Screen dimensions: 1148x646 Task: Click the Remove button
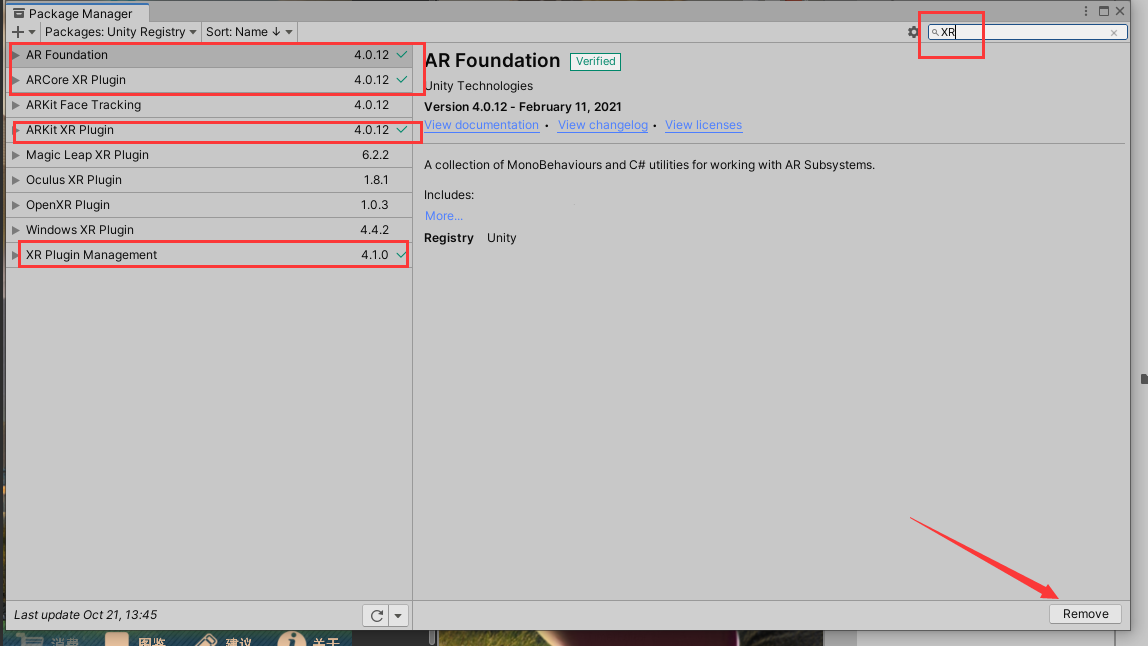tap(1085, 614)
